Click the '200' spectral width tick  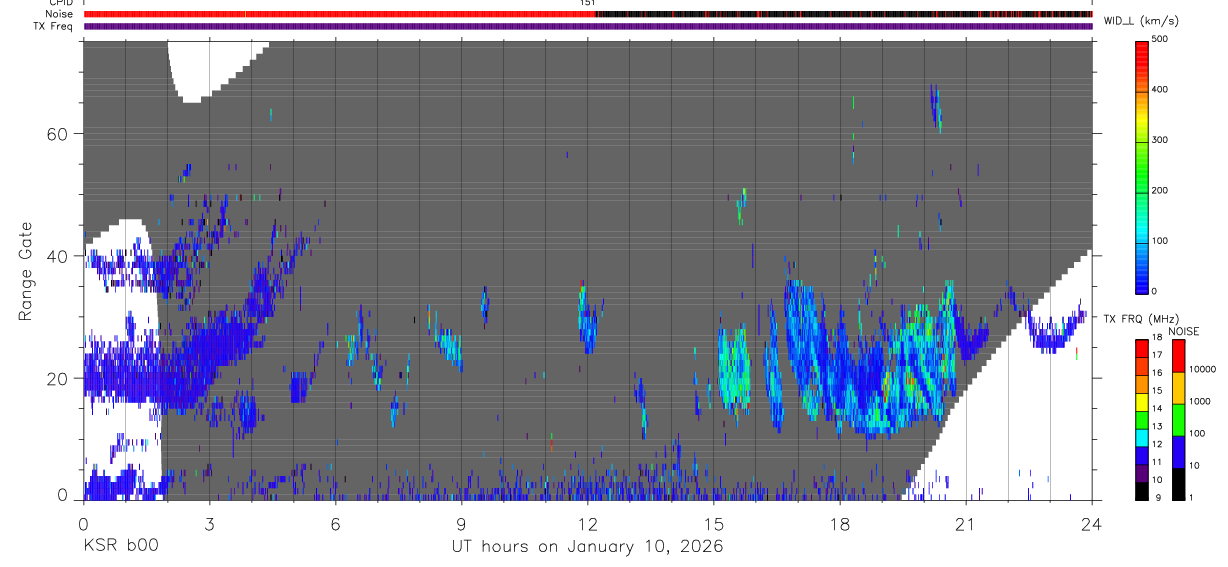click(x=1160, y=190)
